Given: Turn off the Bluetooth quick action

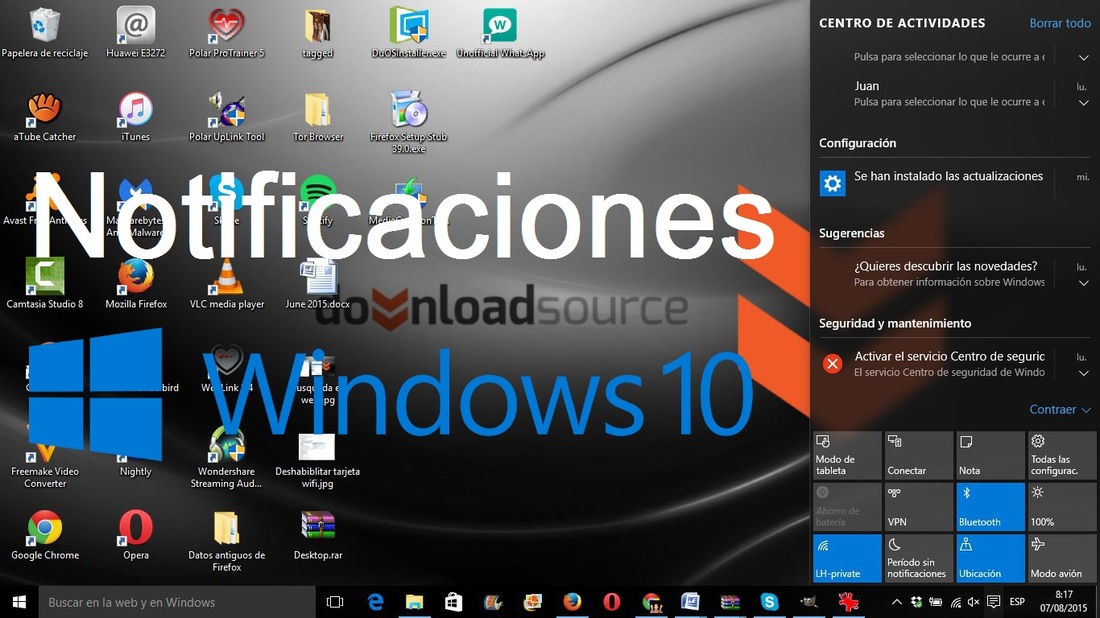Looking at the screenshot, I should pos(990,506).
